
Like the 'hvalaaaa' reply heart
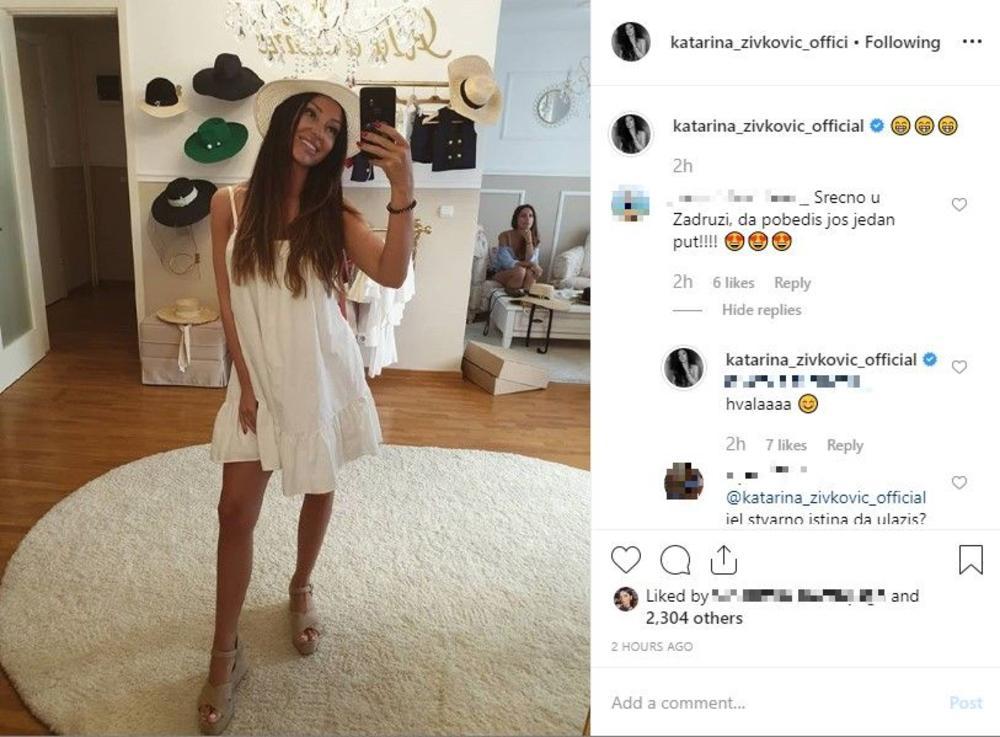(x=959, y=367)
